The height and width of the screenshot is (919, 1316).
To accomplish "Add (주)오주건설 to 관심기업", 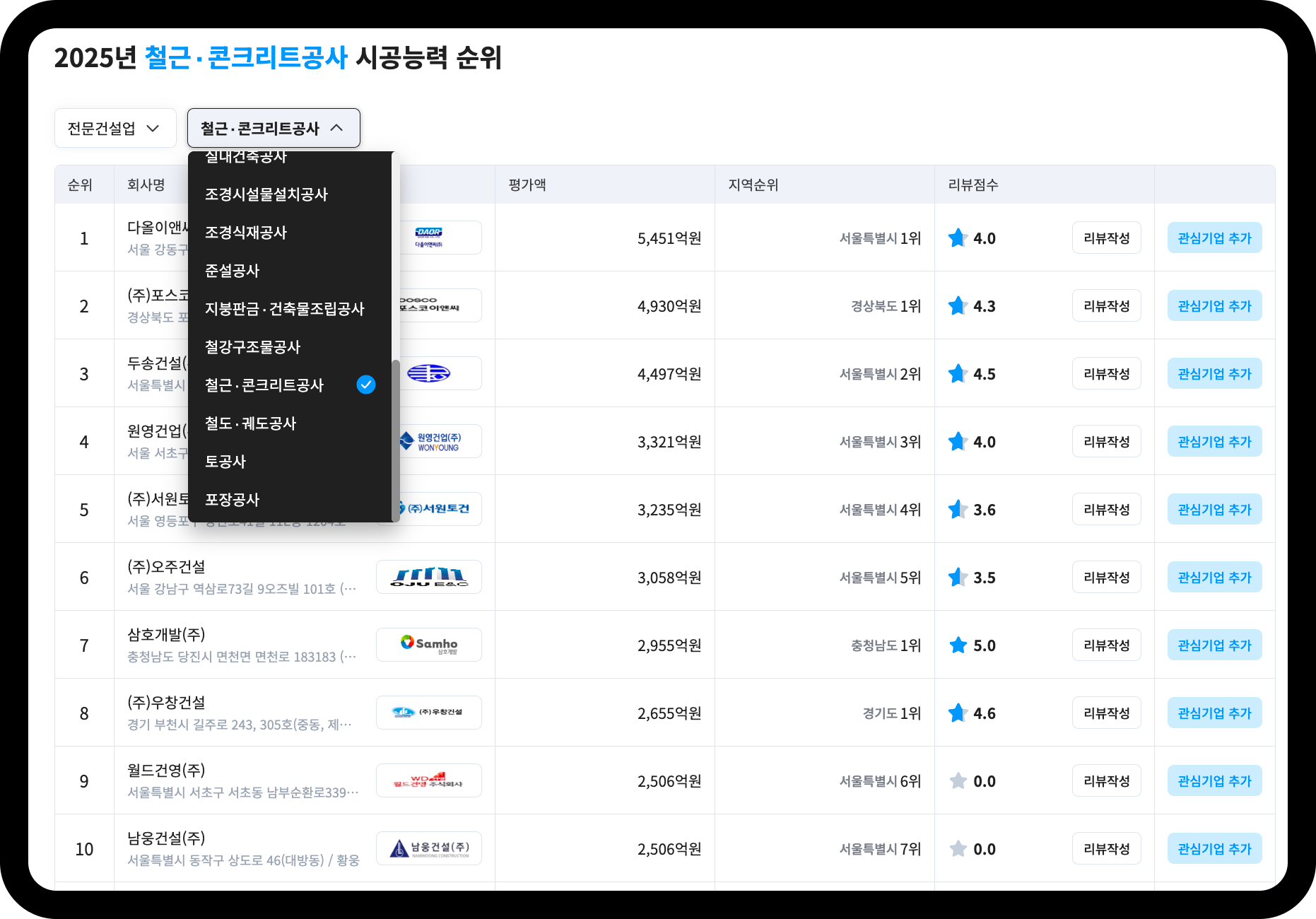I will (1214, 578).
